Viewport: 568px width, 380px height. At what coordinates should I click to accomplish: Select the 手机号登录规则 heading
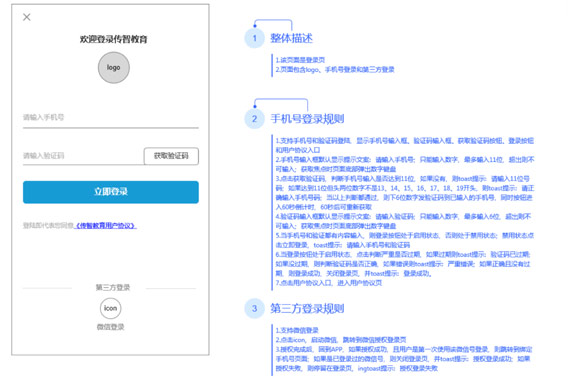[307, 118]
